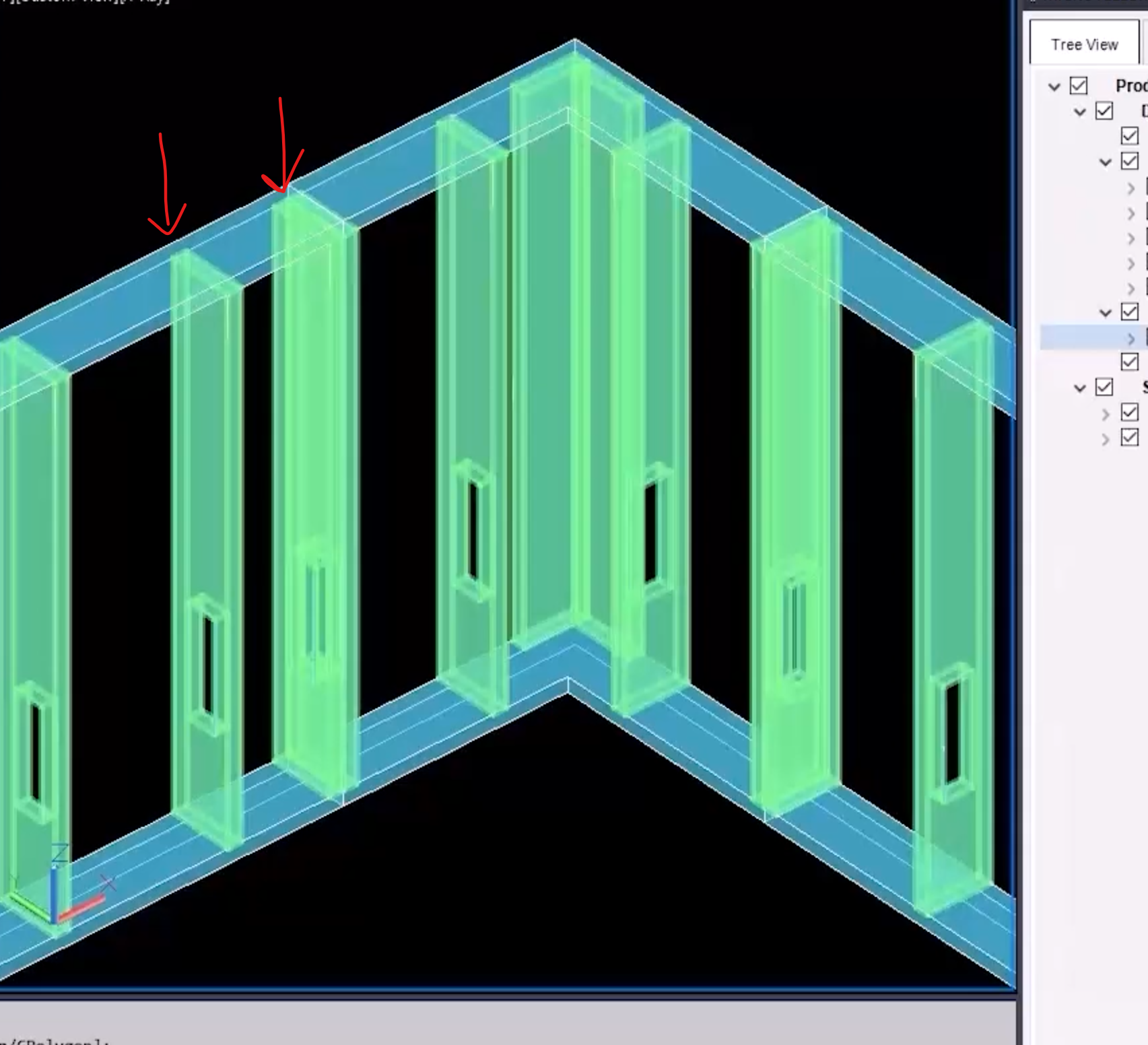Image resolution: width=1148 pixels, height=1045 pixels.
Task: Uncheck the last checkbox in tree
Action: (x=1130, y=438)
